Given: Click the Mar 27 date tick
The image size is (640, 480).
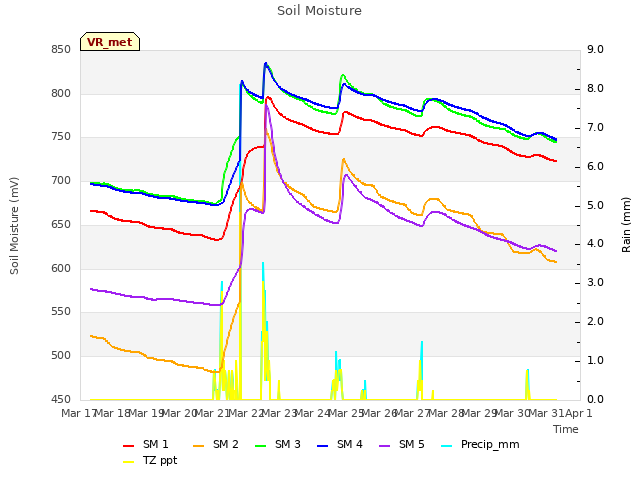Looking at the screenshot, I should [413, 414].
